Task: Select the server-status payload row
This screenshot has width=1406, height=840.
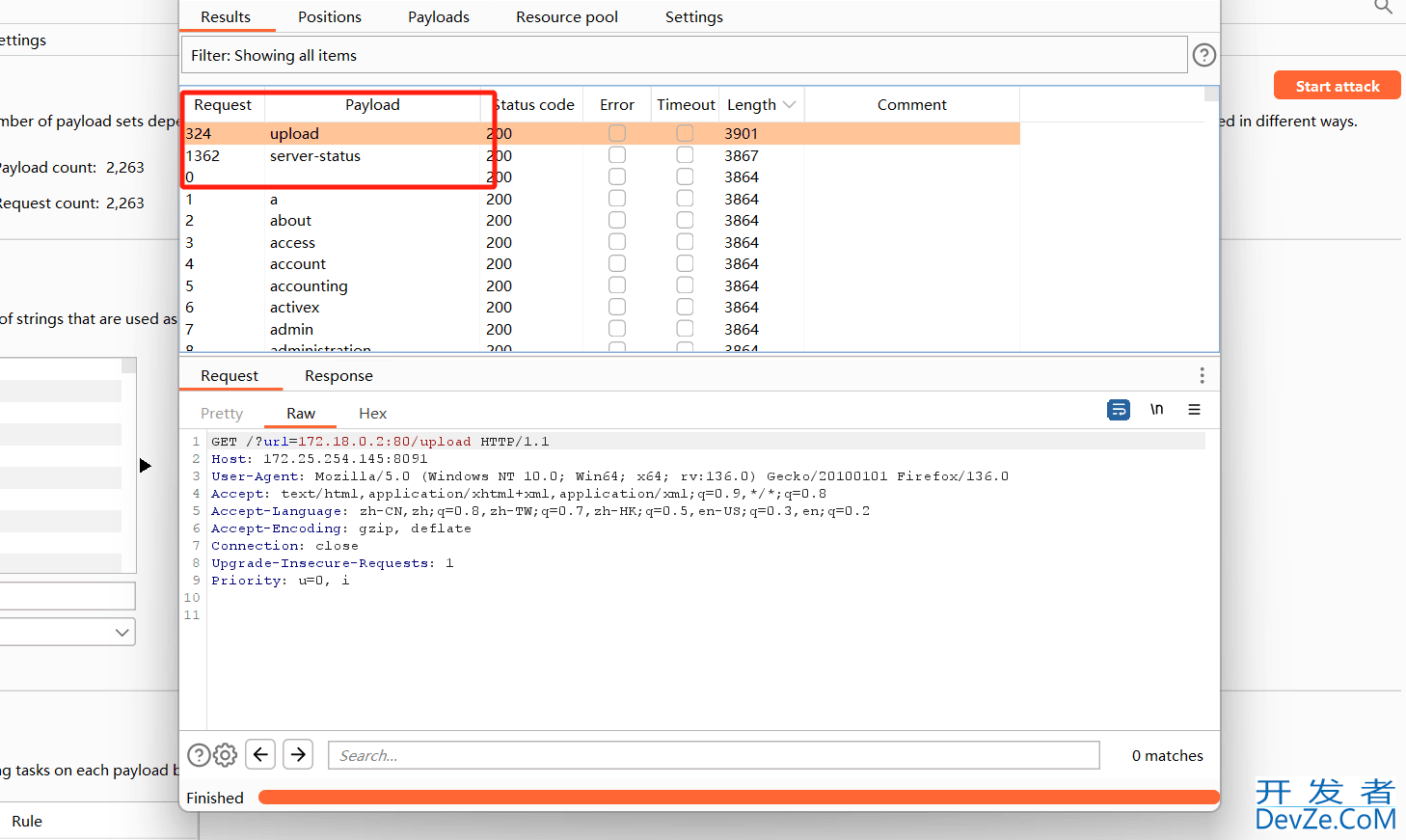Action: point(601,155)
